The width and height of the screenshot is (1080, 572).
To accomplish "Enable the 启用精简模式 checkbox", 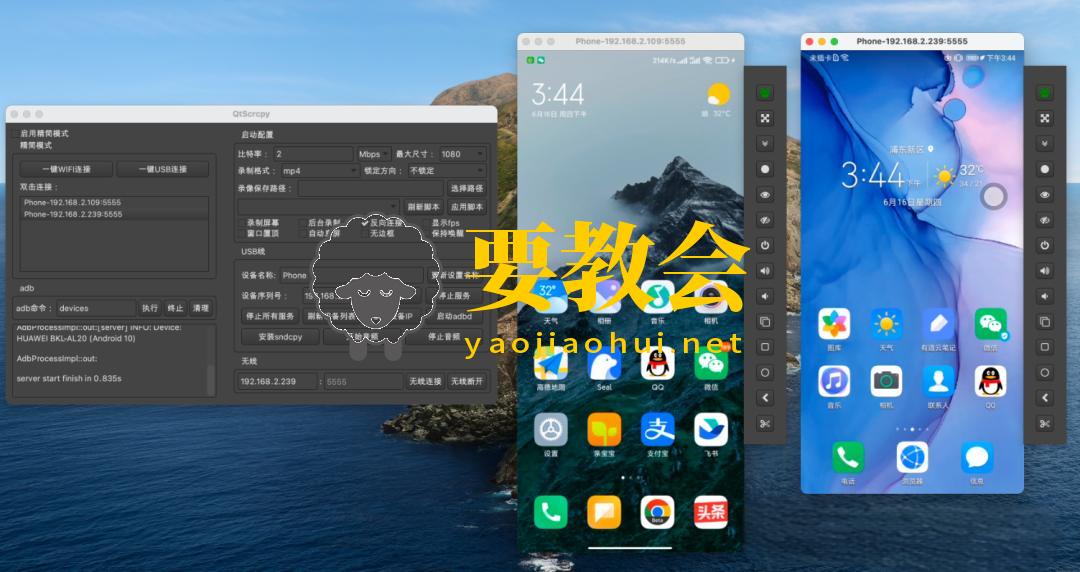I will pos(15,134).
